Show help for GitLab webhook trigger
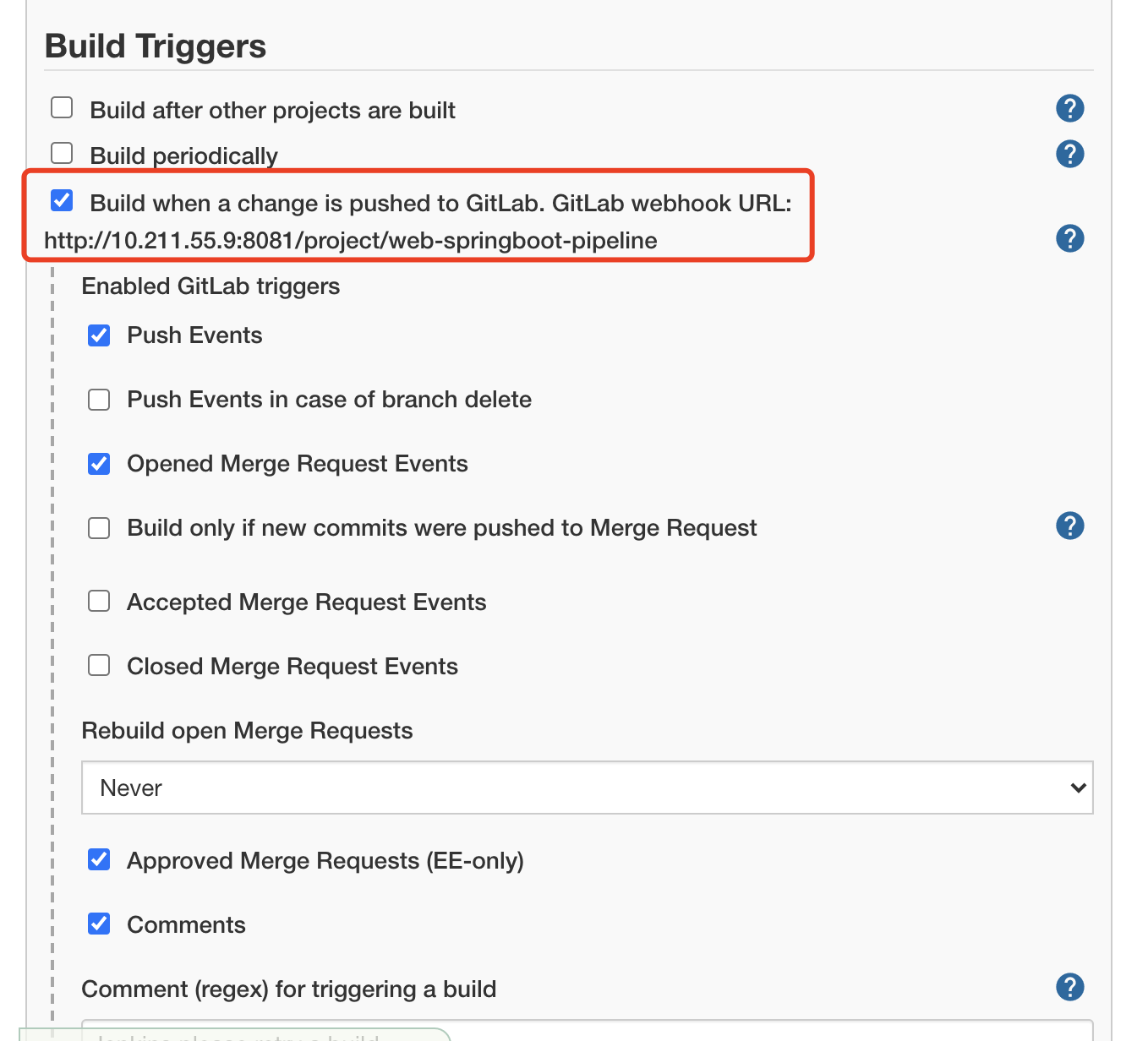Screen dimensions: 1148x1041 pos(1069,238)
